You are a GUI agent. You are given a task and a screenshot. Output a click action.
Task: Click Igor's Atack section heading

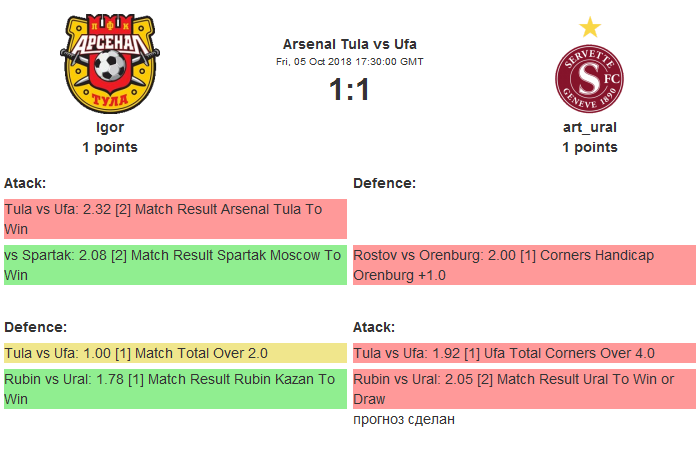click(25, 183)
